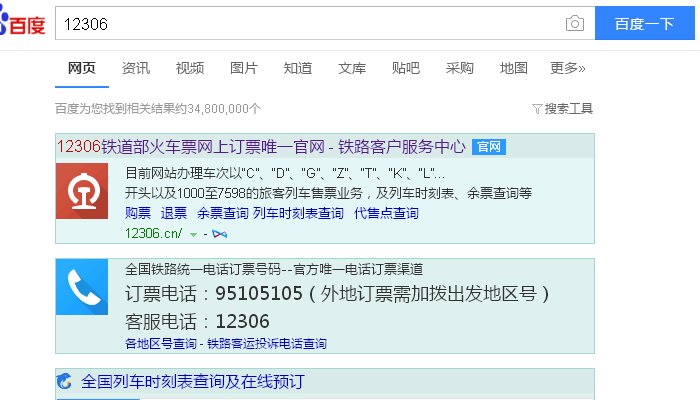The image size is (700, 400).
Task: Open the 12306铁道部火车票网上订票唯一官网 result title
Action: 261,146
